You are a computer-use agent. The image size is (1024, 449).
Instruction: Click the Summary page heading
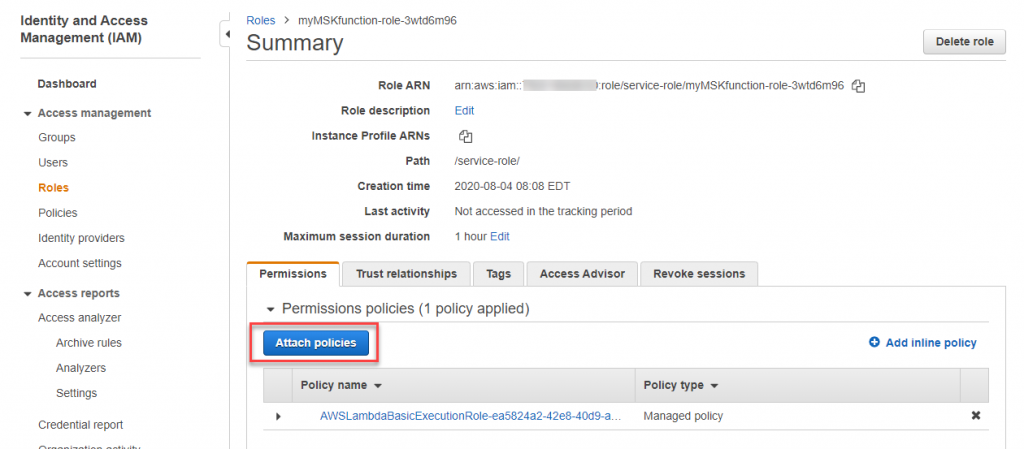(x=295, y=43)
